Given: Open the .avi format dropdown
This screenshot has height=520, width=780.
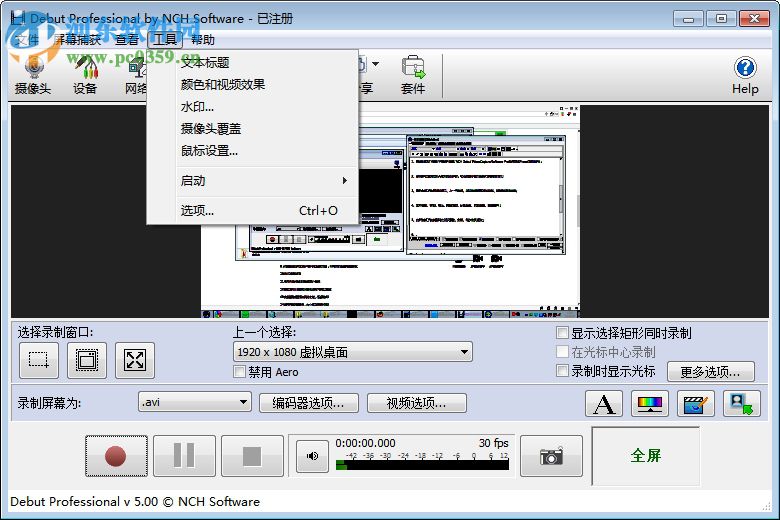Looking at the screenshot, I should coord(195,402).
